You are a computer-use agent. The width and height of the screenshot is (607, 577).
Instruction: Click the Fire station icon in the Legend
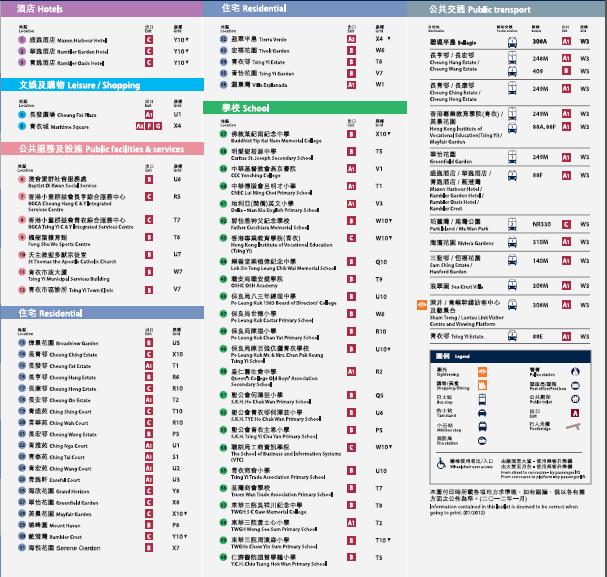point(482,440)
